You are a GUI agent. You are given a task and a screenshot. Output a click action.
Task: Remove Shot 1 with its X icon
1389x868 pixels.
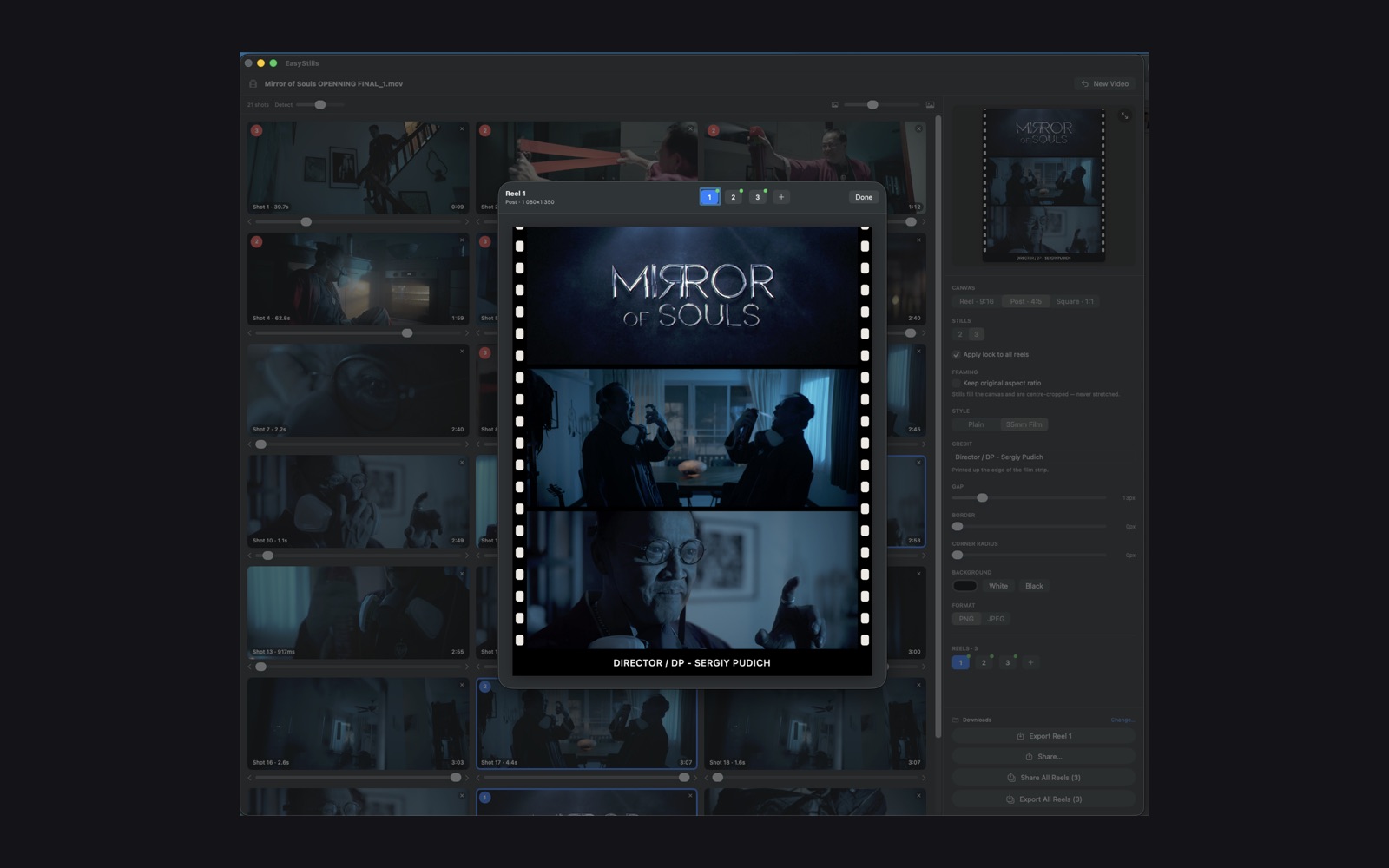[x=462, y=128]
